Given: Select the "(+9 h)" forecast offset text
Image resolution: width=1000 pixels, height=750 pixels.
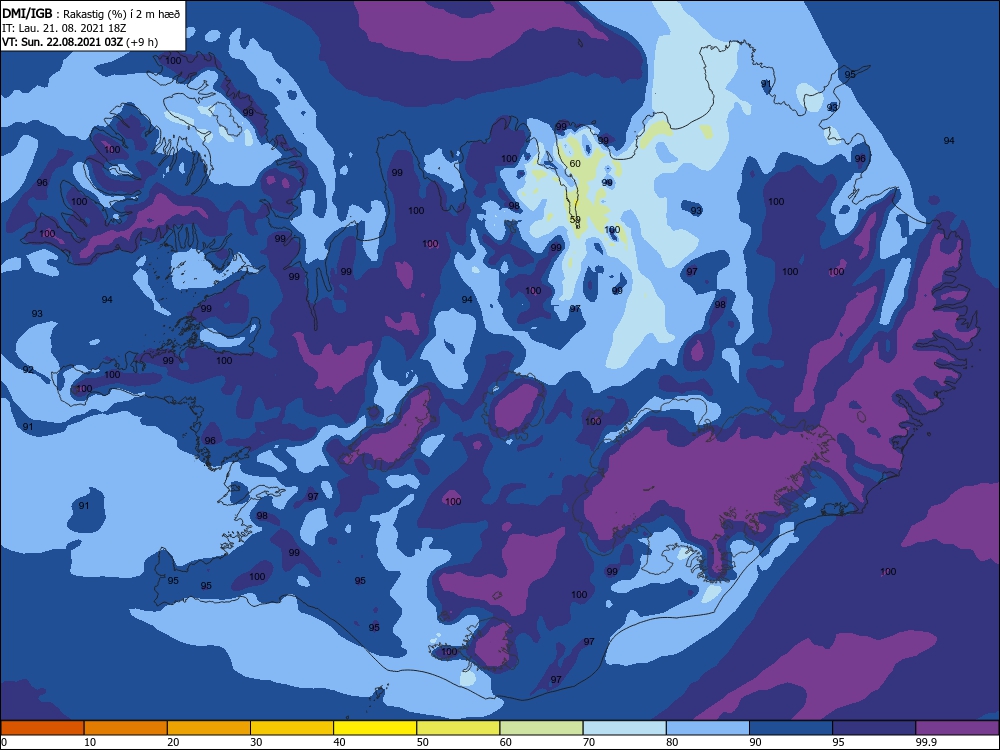Looking at the screenshot, I should (x=142, y=42).
